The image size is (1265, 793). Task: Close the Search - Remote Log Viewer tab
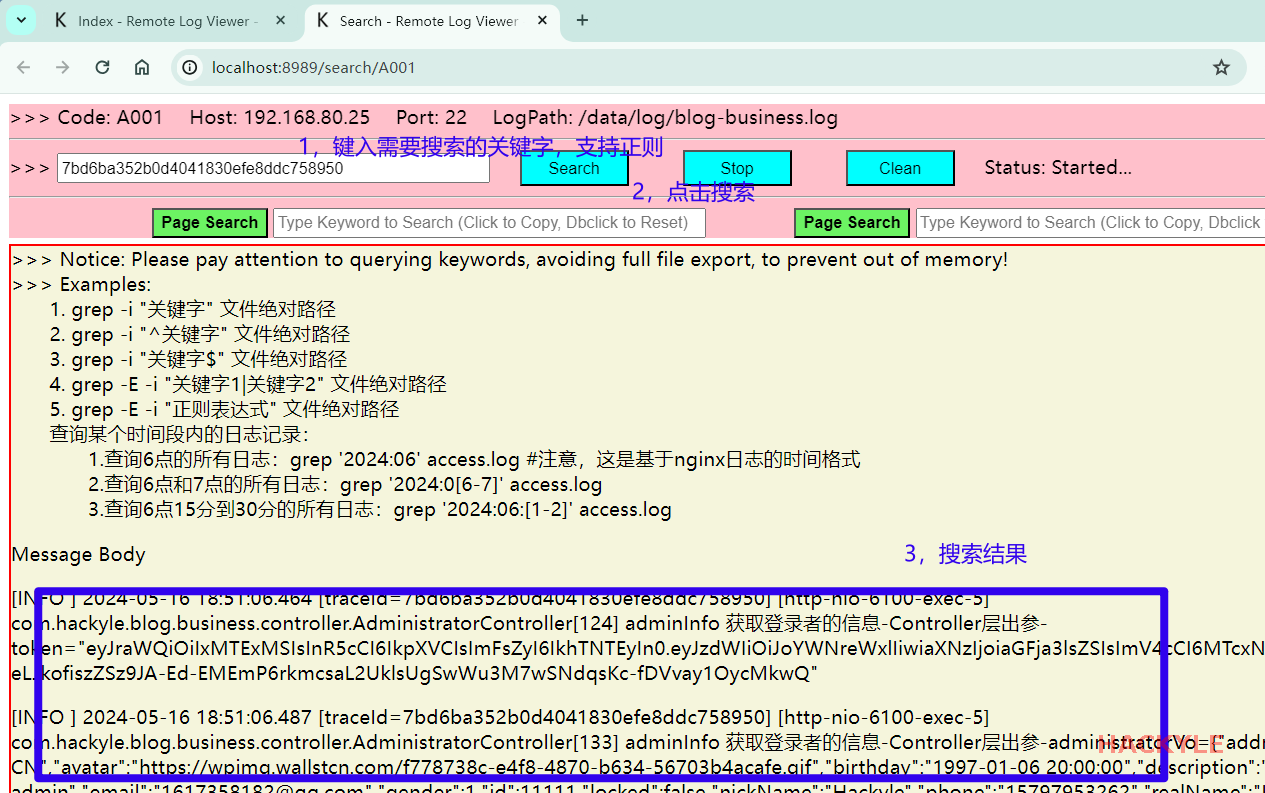point(542,20)
